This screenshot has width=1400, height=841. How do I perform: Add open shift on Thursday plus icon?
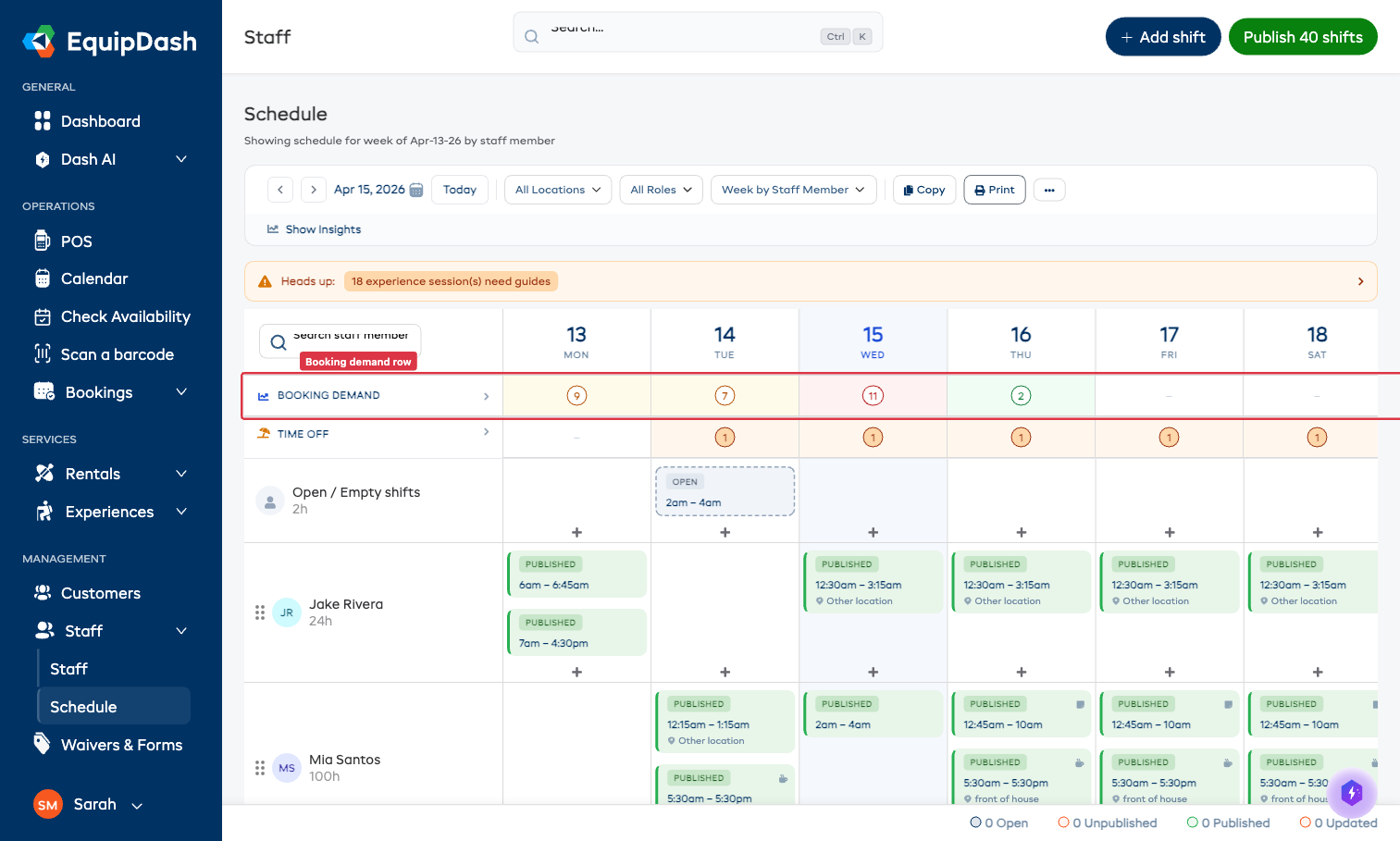[1021, 532]
